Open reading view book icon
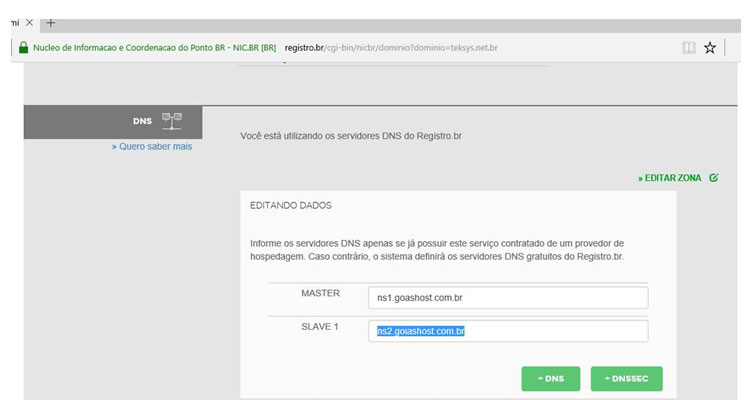Viewport: 750px width, 400px height. pyautogui.click(x=689, y=47)
